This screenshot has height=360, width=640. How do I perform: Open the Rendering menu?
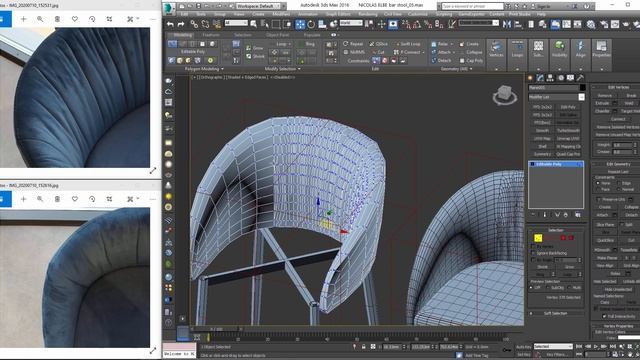(368, 14)
